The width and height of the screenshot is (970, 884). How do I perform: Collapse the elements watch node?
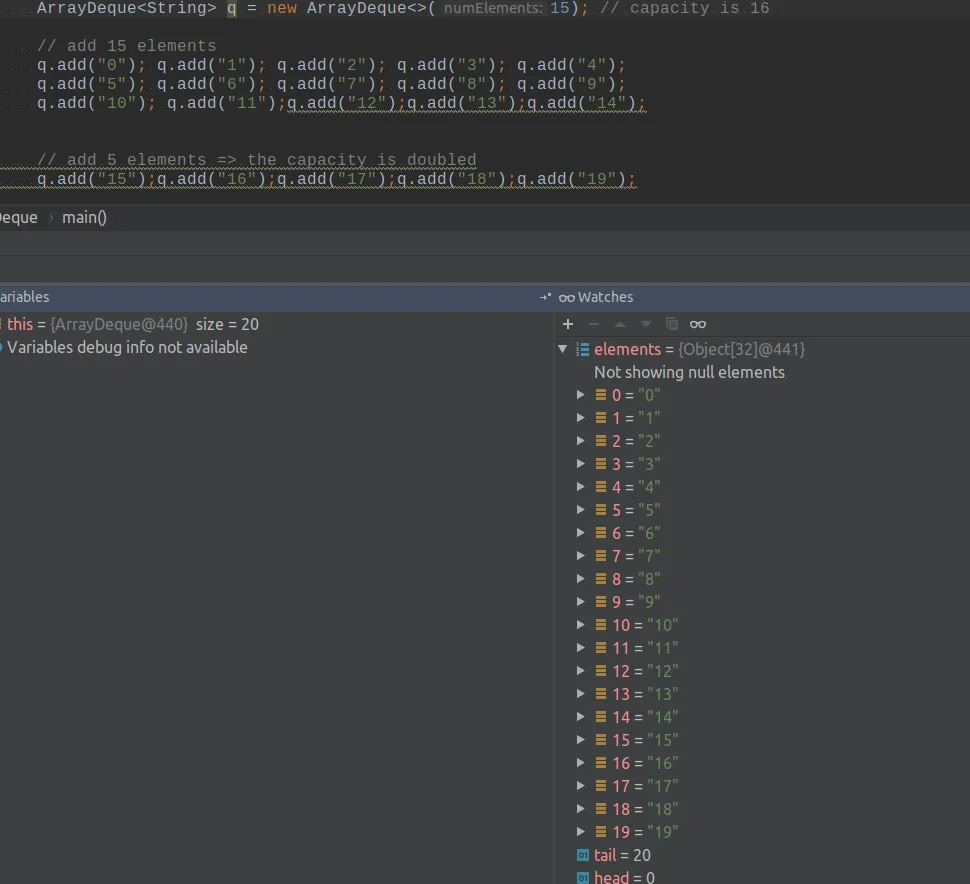click(562, 349)
